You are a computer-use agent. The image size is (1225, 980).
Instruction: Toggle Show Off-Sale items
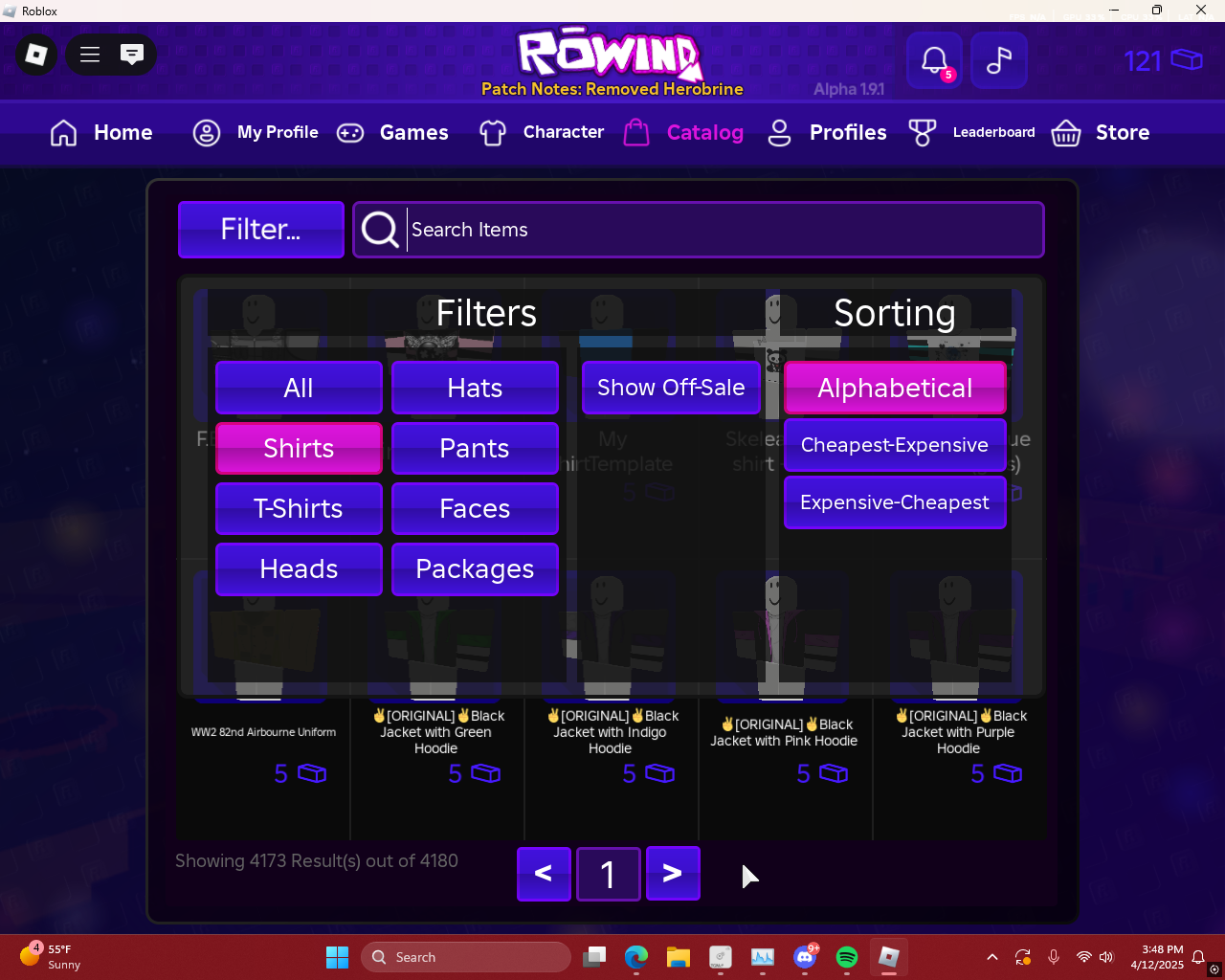(x=671, y=388)
